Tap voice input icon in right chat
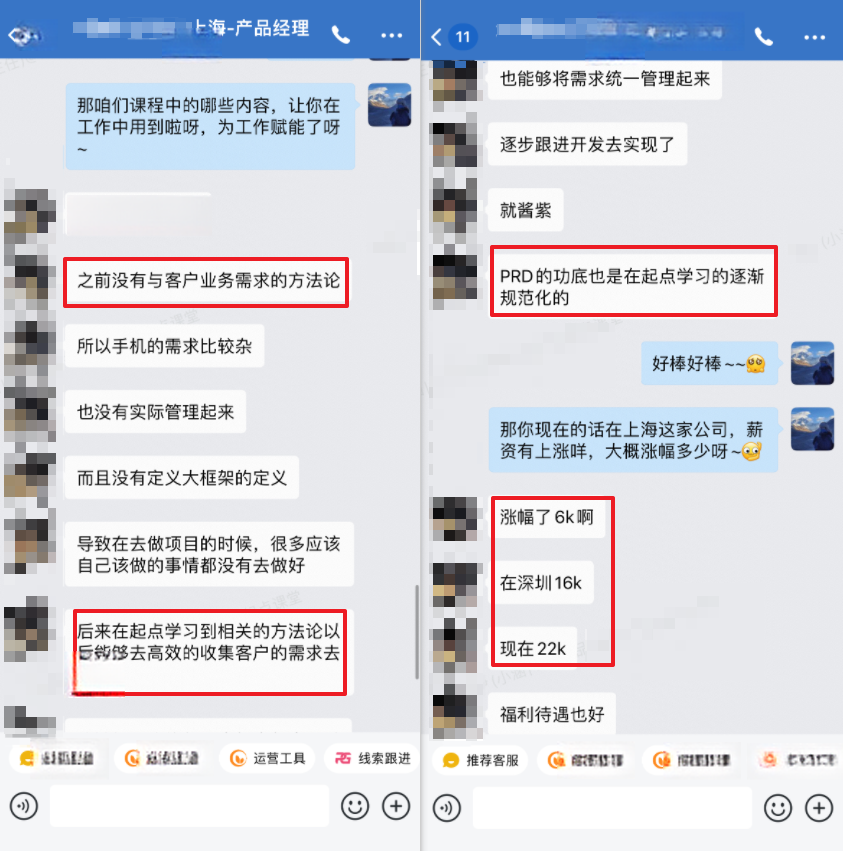The height and width of the screenshot is (851, 843). 447,808
